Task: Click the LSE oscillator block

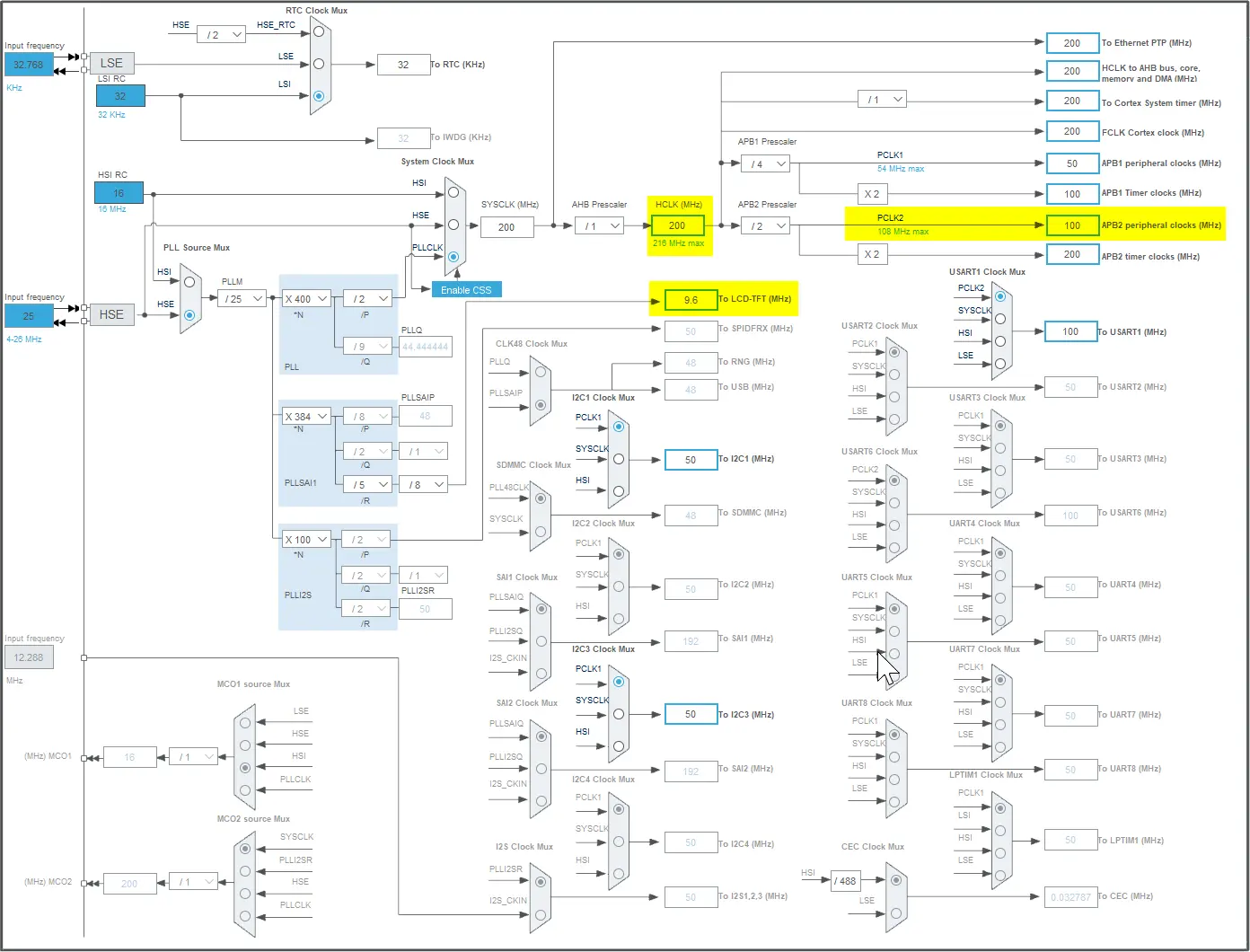Action: (x=111, y=63)
